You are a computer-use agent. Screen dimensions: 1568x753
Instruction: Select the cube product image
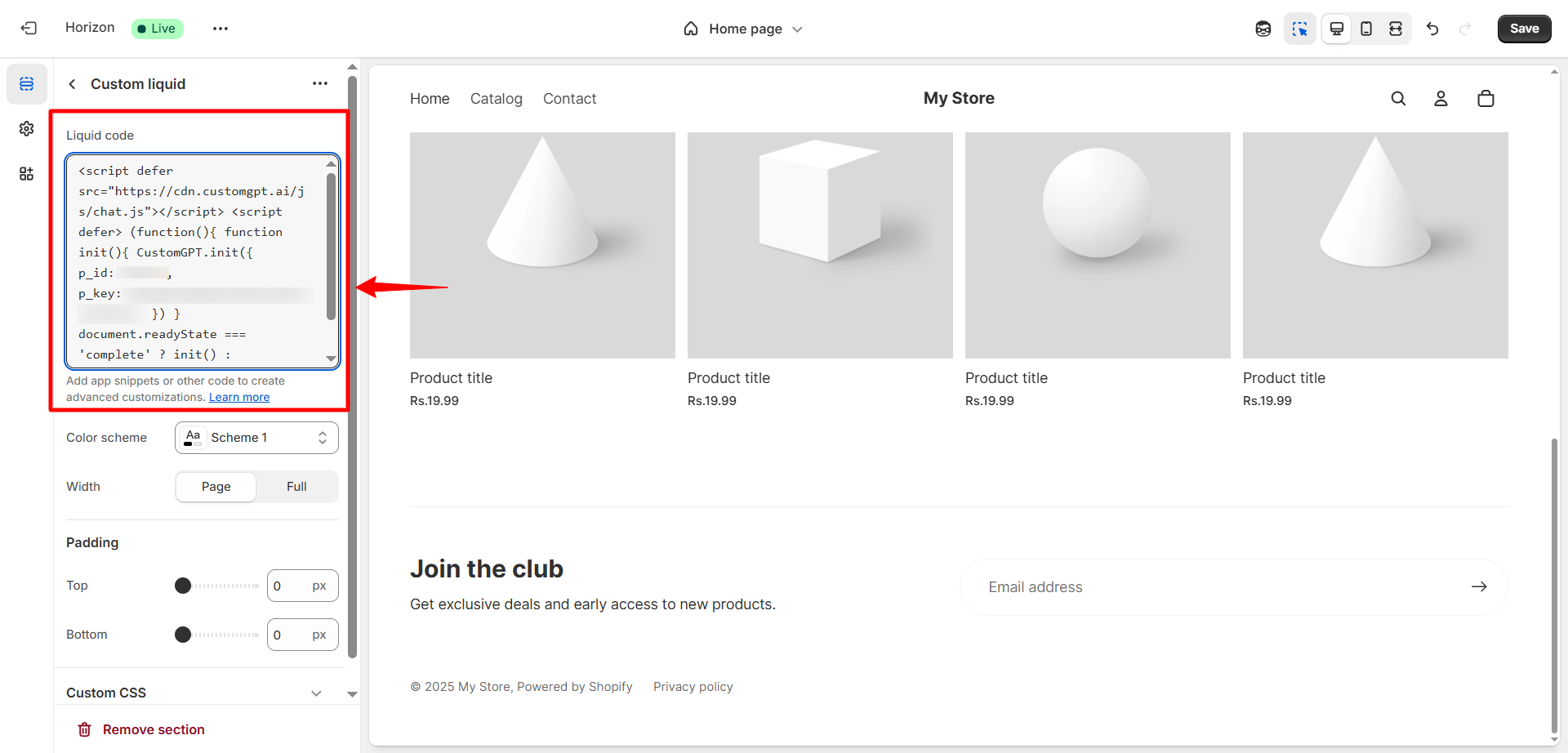tap(820, 245)
